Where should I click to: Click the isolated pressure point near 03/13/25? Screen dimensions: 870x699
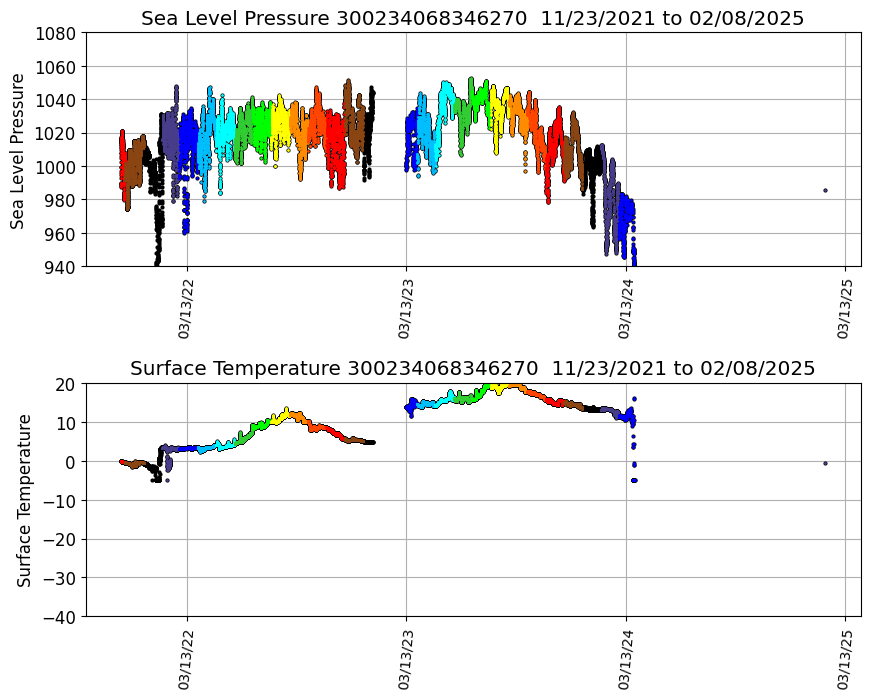[x=825, y=190]
